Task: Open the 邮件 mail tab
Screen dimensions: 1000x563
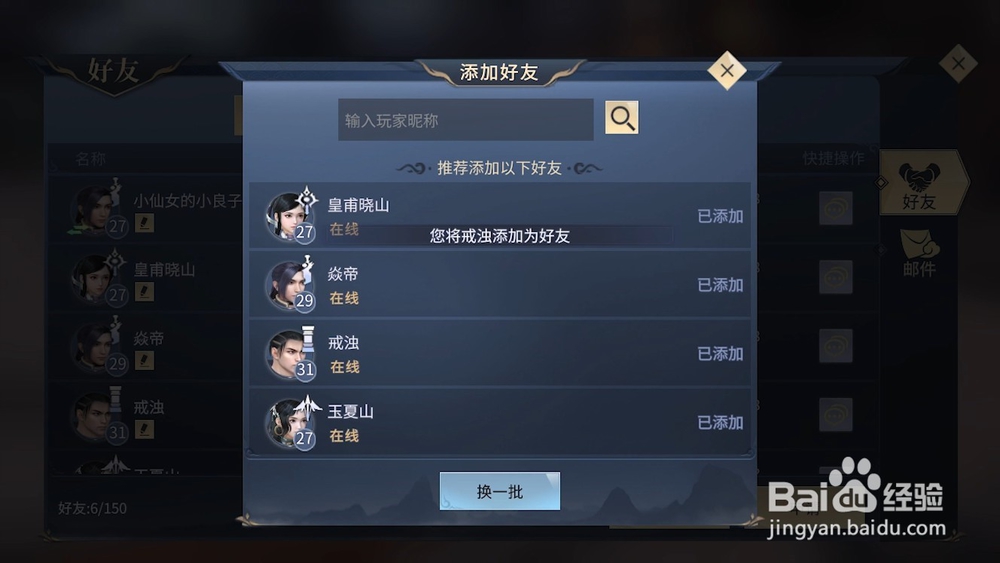Action: pyautogui.click(x=919, y=253)
